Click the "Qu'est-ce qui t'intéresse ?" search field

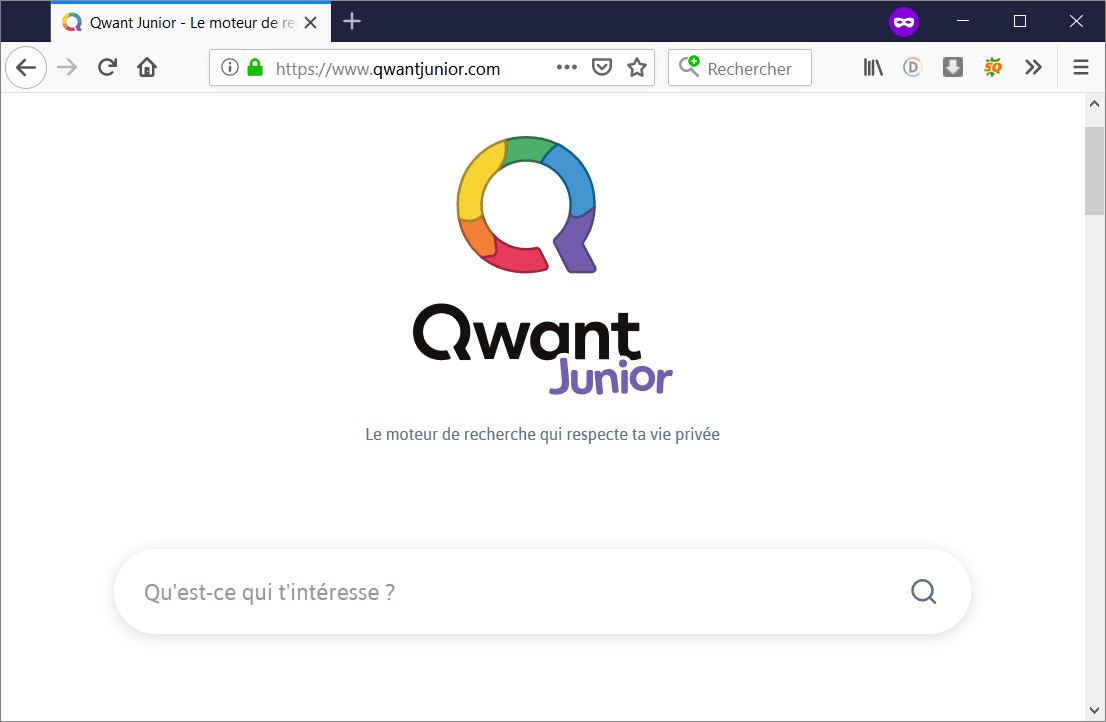542,592
